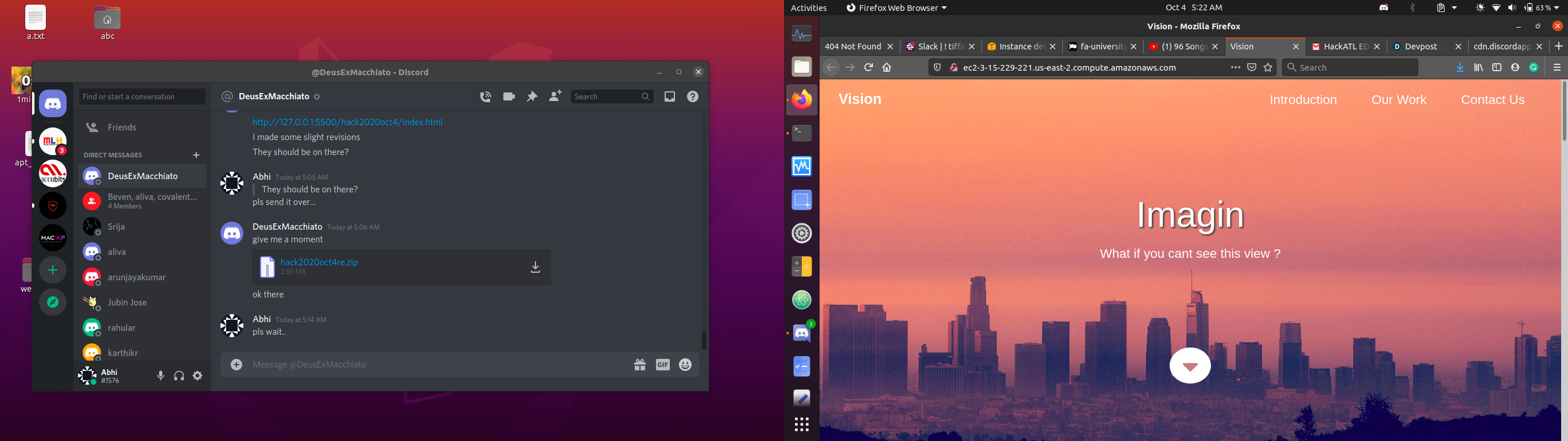Open the Srija direct message

pyautogui.click(x=142, y=227)
